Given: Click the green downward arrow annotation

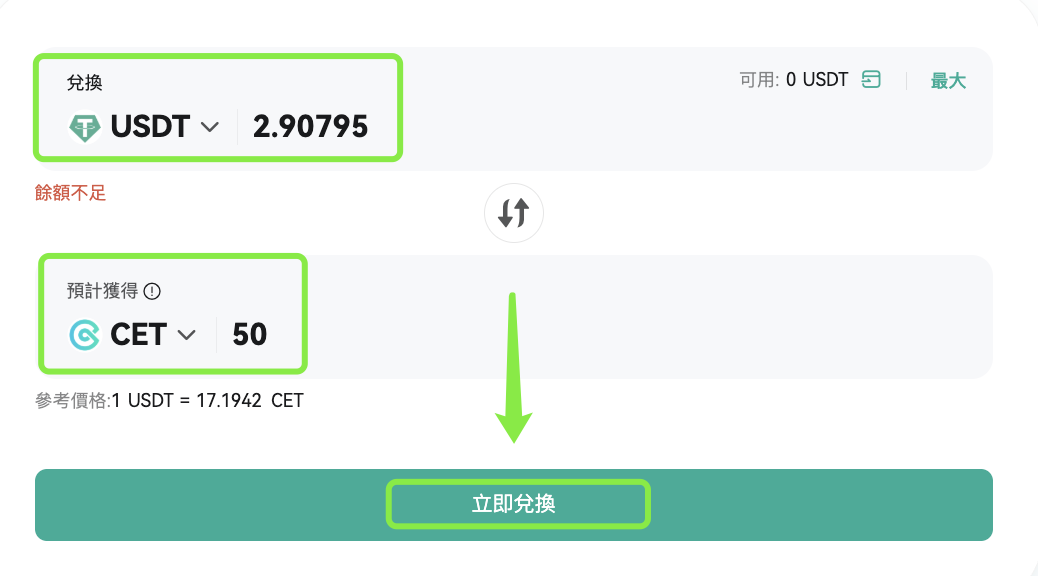Looking at the screenshot, I should click(513, 370).
